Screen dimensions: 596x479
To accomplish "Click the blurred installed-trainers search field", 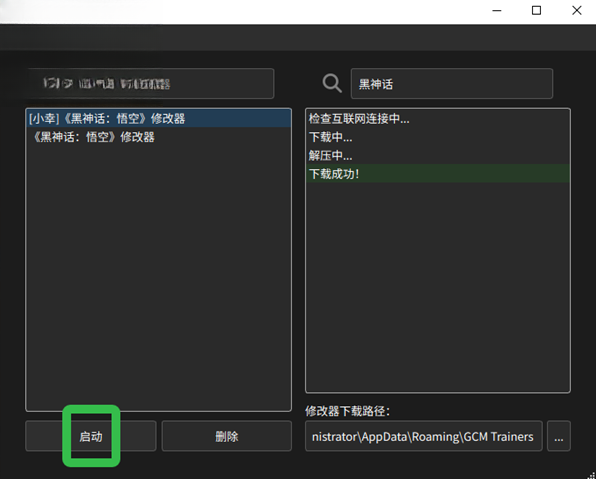I will (151, 84).
